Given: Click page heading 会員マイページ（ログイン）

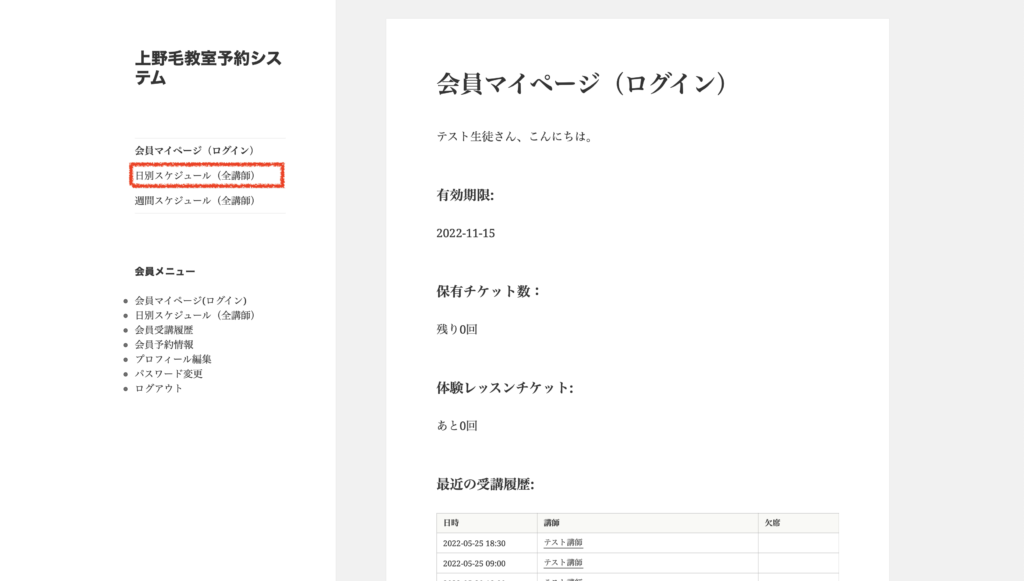Looking at the screenshot, I should pyautogui.click(x=581, y=84).
